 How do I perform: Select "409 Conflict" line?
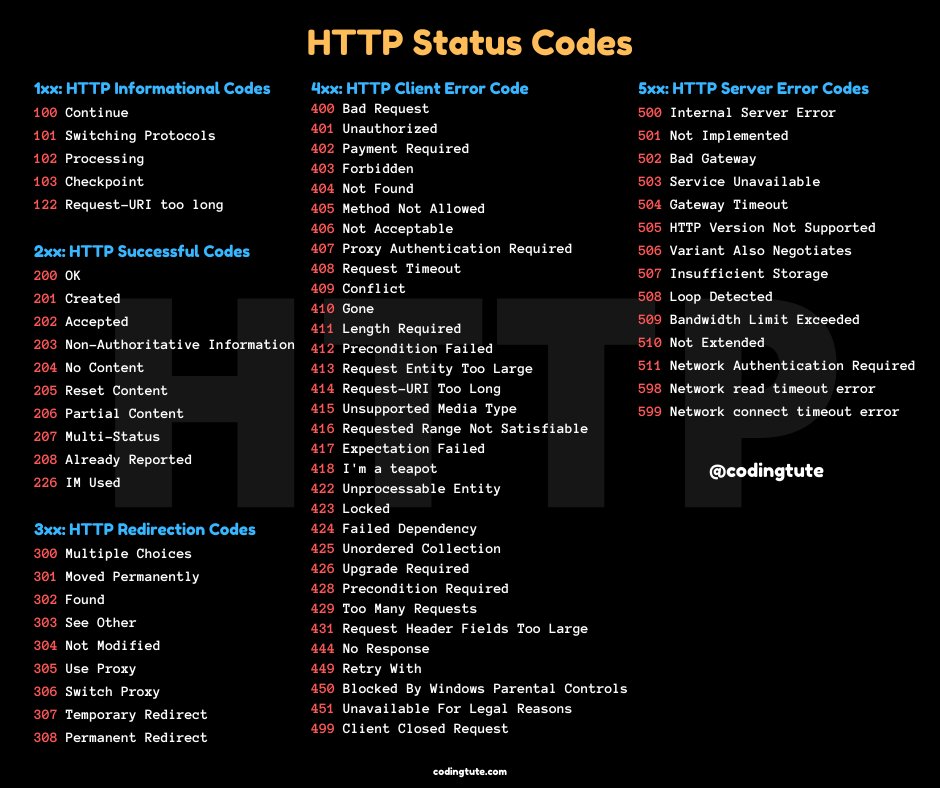pos(358,289)
